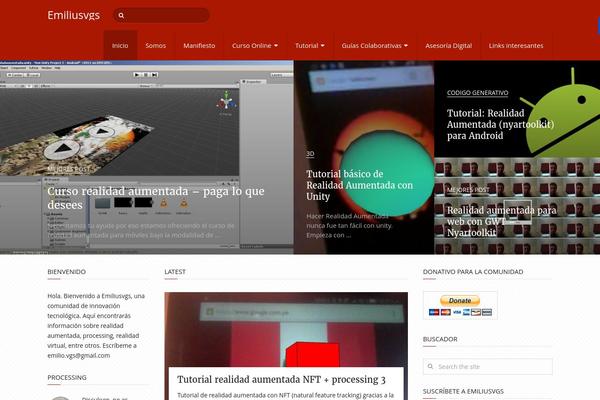Click the Latest section heading
This screenshot has height=400, width=600.
point(175,272)
